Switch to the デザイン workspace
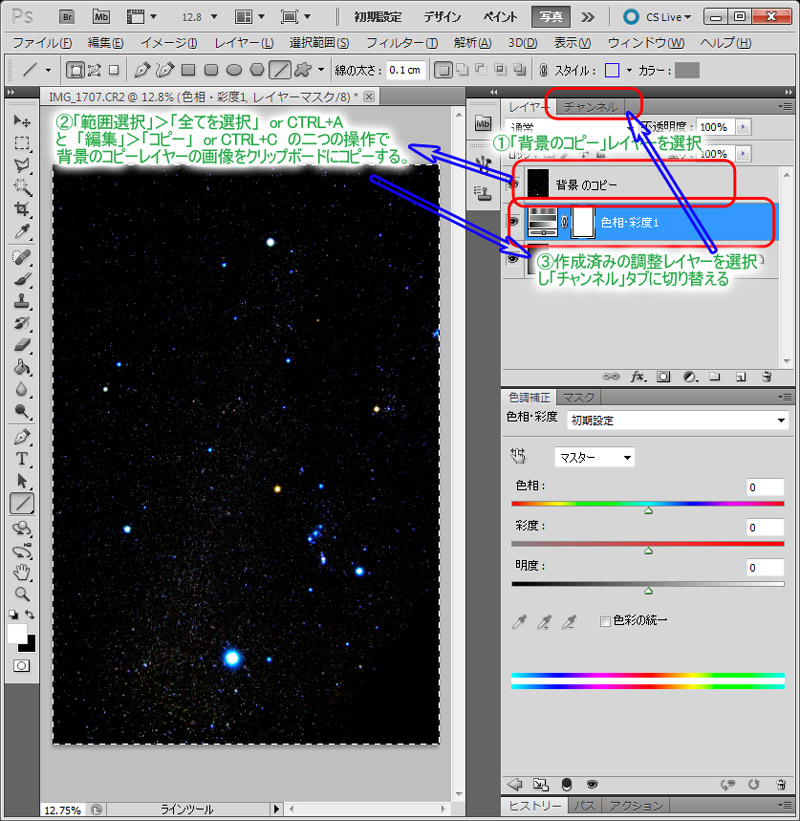The height and width of the screenshot is (821, 800). click(442, 17)
